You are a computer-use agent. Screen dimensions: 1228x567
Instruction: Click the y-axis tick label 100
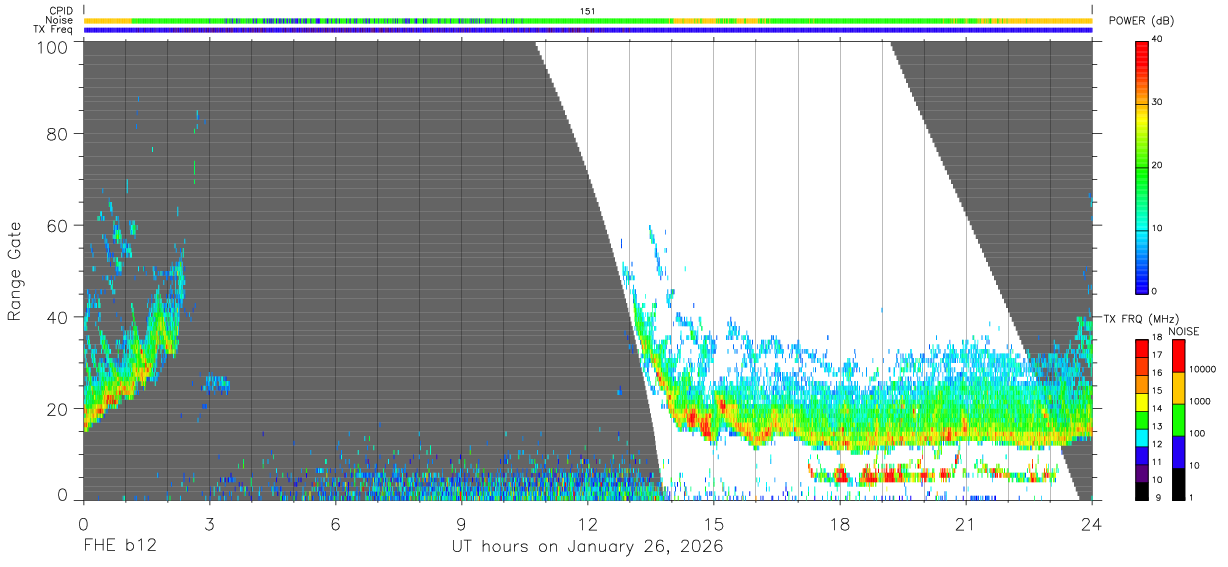click(52, 47)
